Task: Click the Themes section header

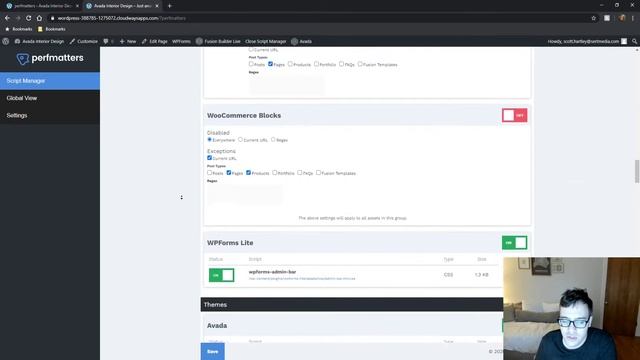Action: point(352,304)
